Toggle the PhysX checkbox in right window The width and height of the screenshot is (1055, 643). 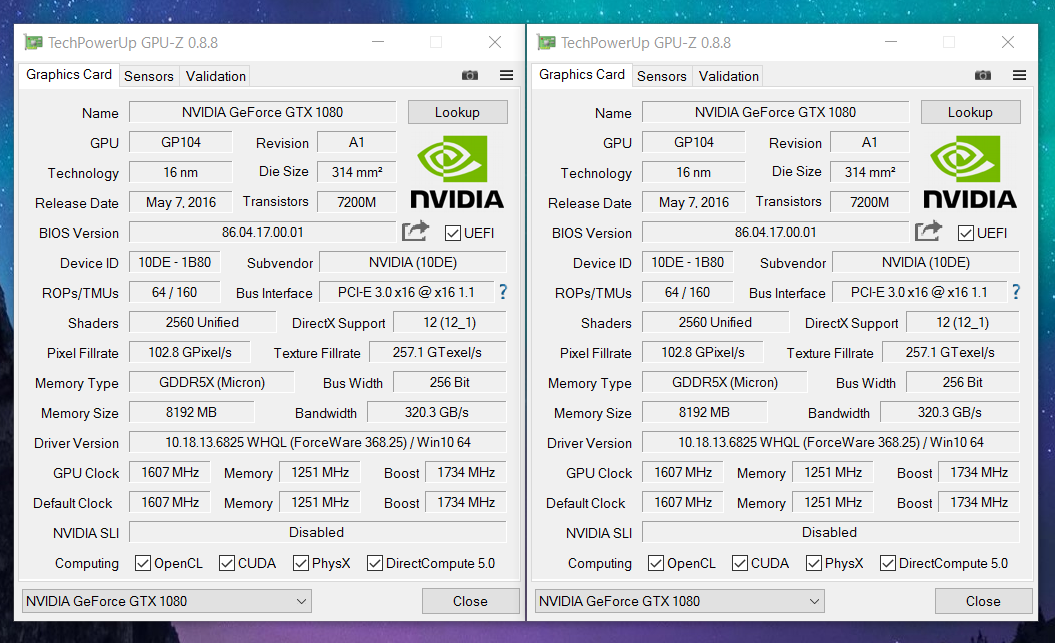(x=814, y=563)
